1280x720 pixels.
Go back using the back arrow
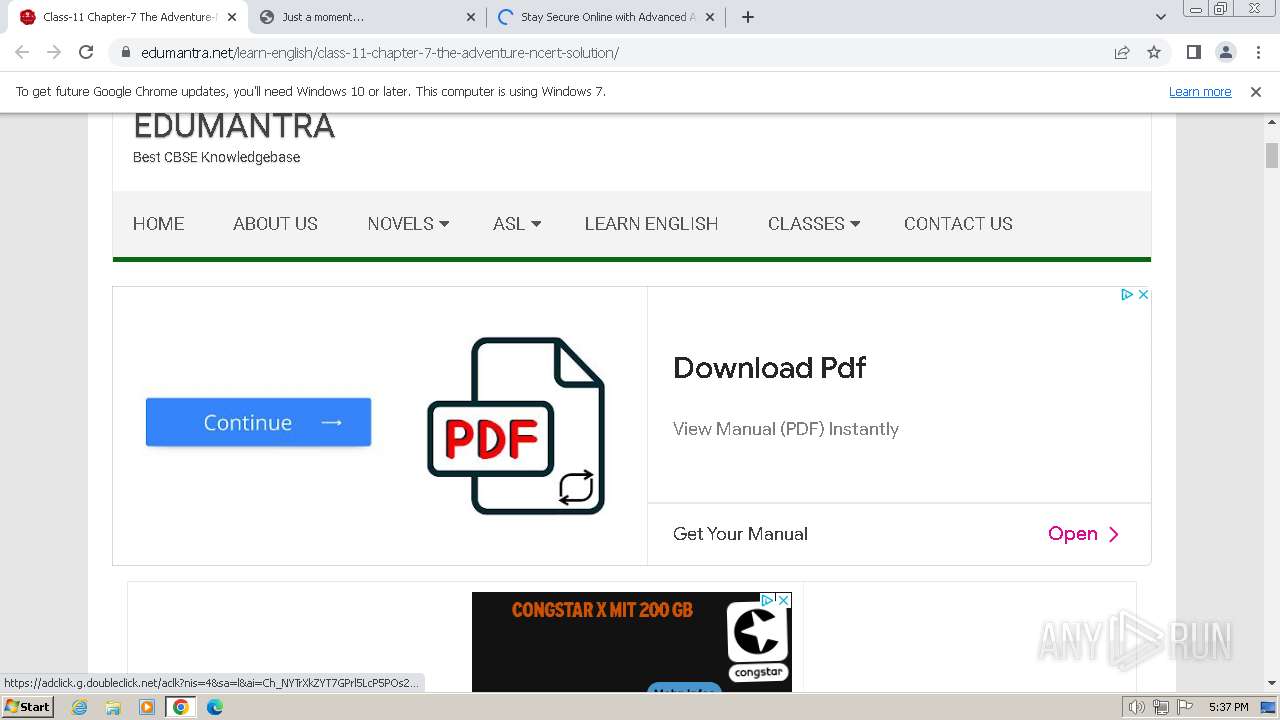tap(22, 52)
